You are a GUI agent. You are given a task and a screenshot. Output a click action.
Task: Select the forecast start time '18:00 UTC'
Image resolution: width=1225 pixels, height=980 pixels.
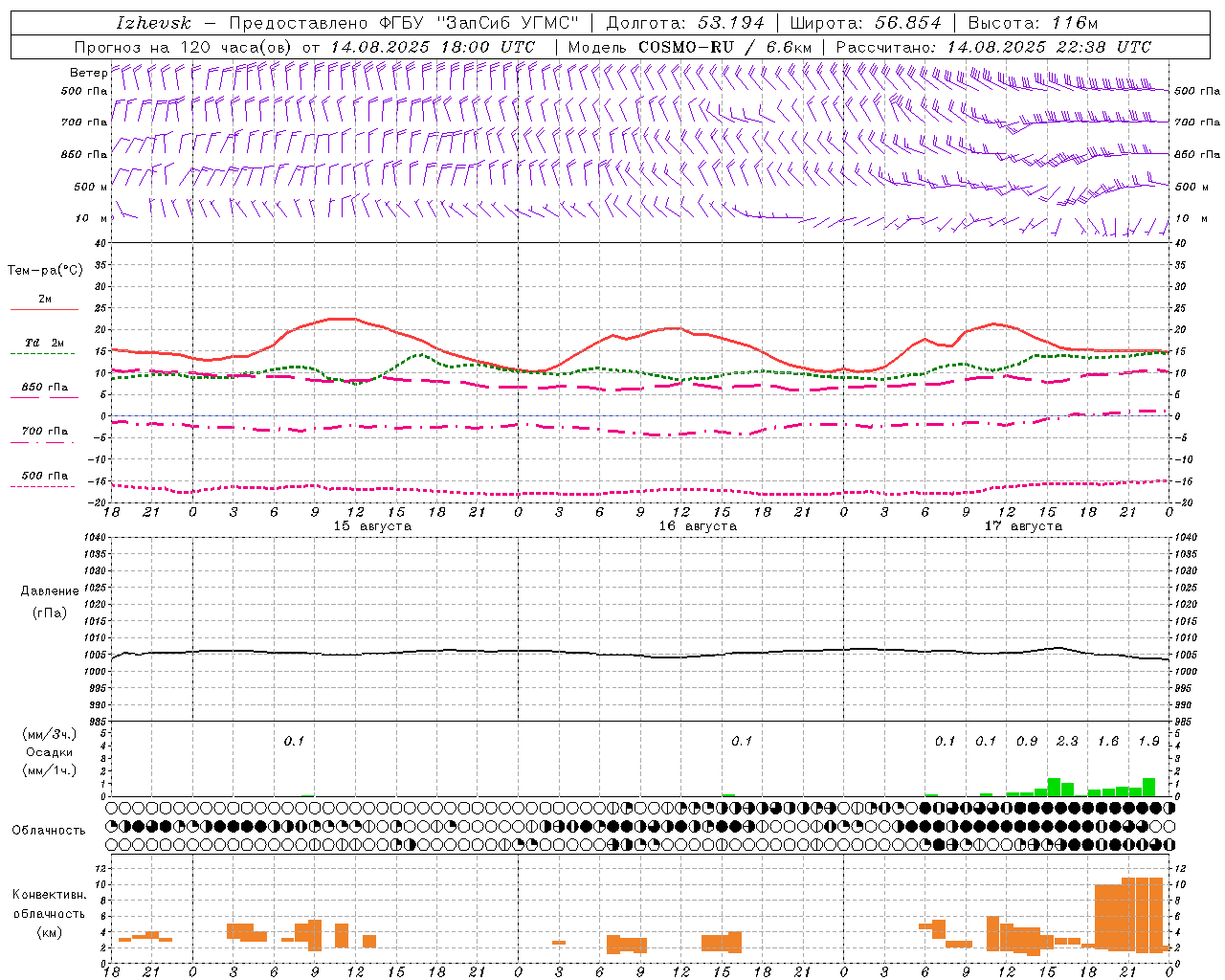coord(487,47)
